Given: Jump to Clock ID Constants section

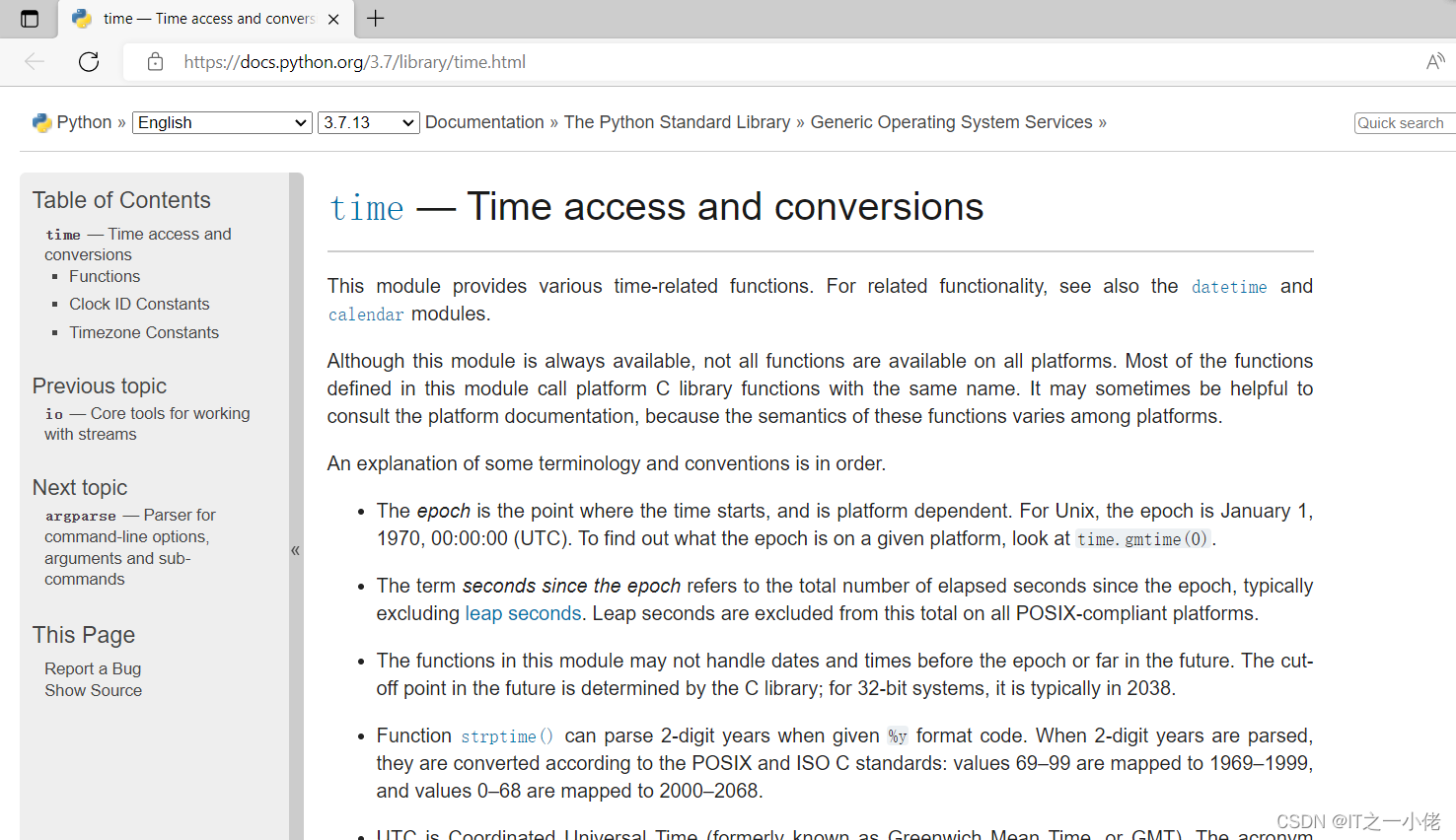Looking at the screenshot, I should click(139, 304).
